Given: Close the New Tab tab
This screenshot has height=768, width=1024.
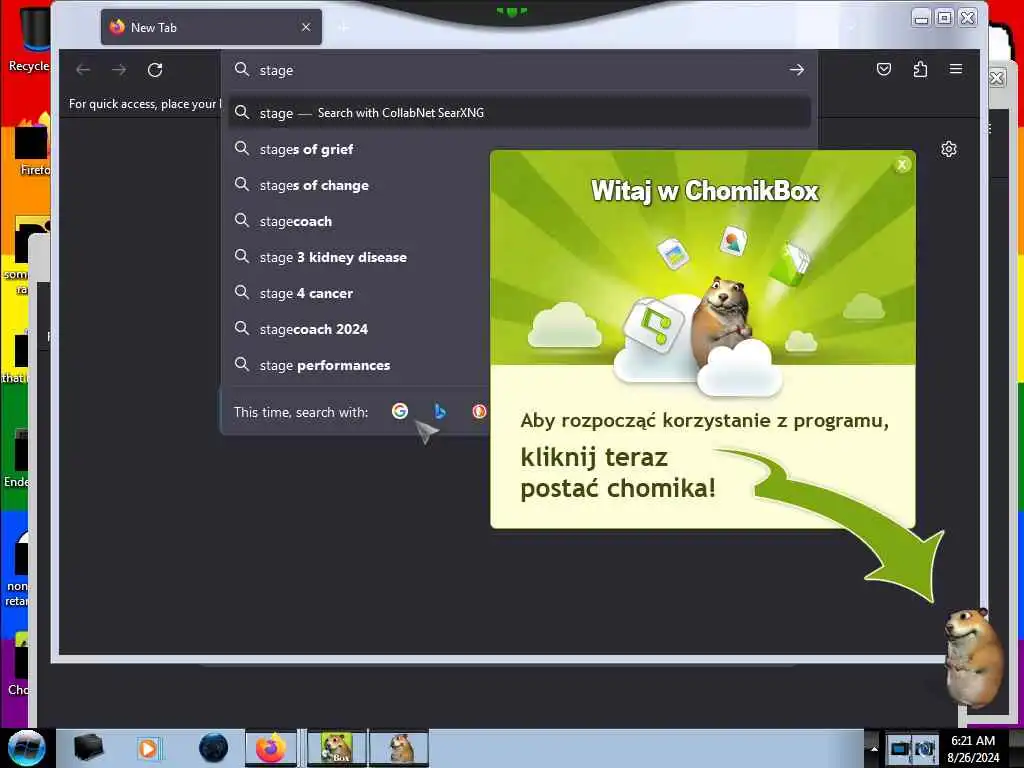Looking at the screenshot, I should (x=306, y=27).
